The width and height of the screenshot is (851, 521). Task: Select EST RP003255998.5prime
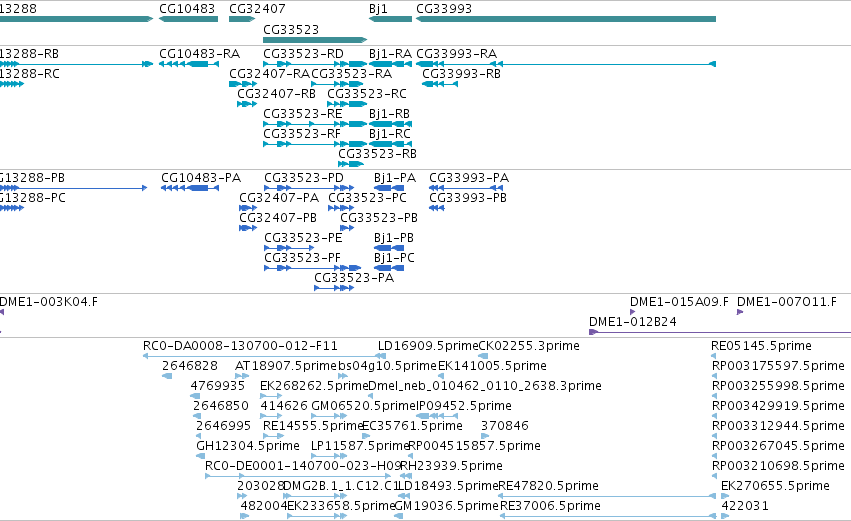coord(714,397)
